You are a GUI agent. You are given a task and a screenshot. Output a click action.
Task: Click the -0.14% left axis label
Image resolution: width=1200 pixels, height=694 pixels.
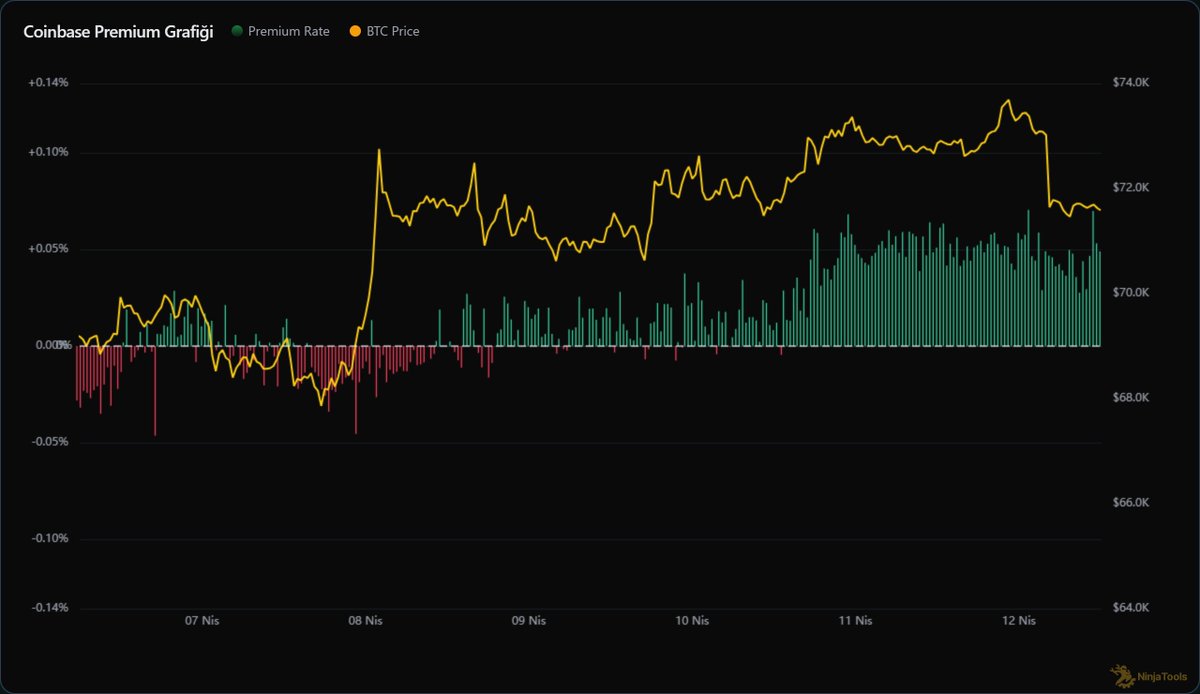pyautogui.click(x=49, y=608)
